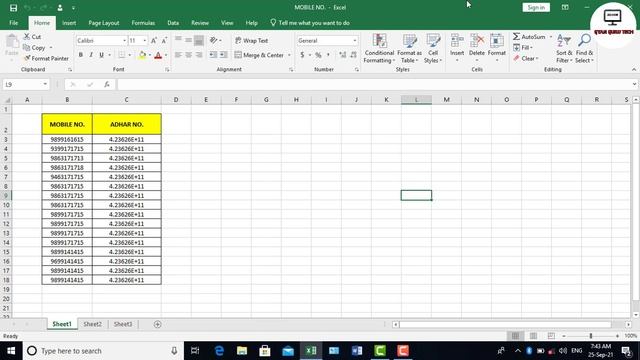Switch to Page Layout view in status bar

(533, 336)
